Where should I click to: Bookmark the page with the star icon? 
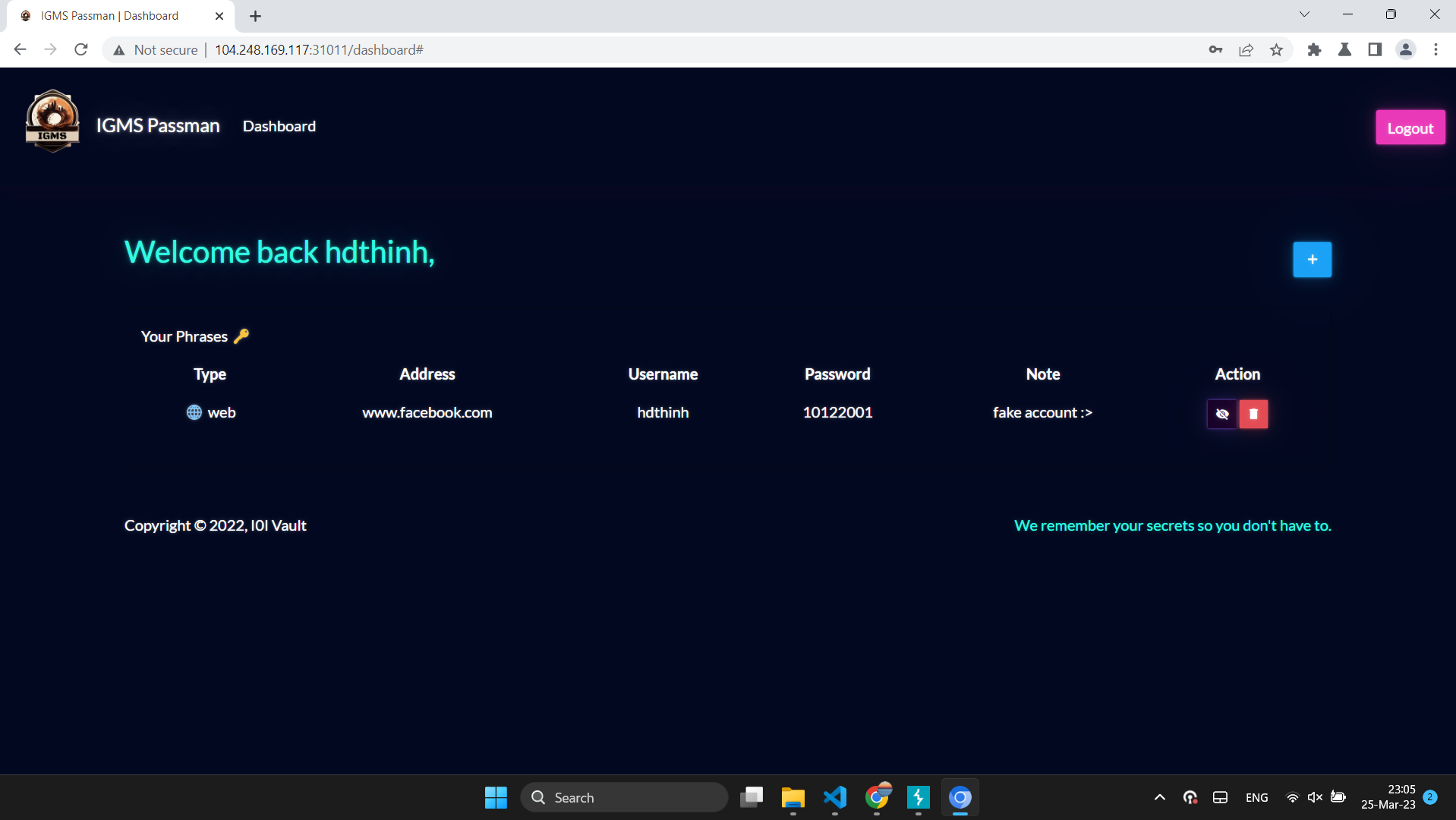tap(1277, 49)
